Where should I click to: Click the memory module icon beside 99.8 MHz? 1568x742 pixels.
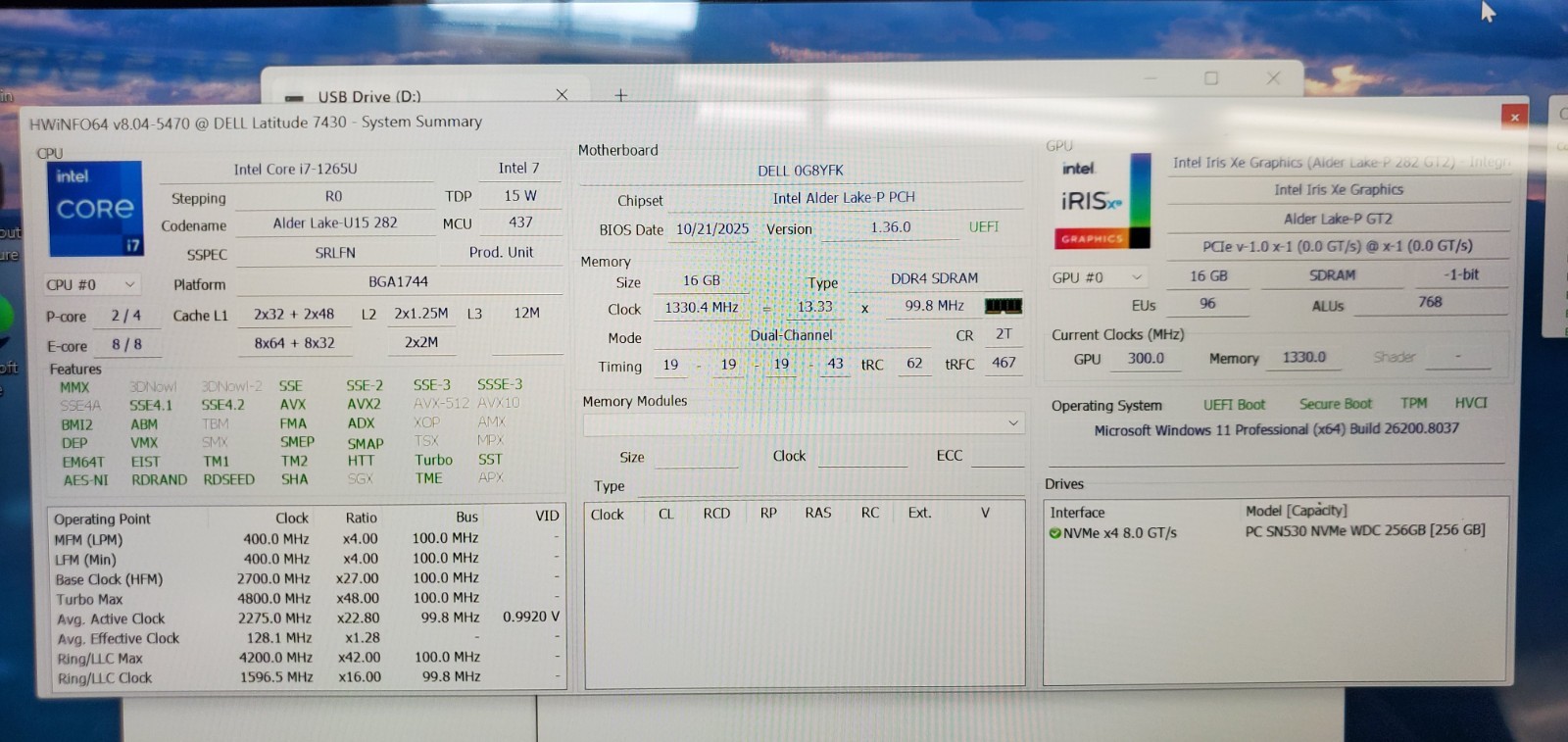coord(1003,306)
